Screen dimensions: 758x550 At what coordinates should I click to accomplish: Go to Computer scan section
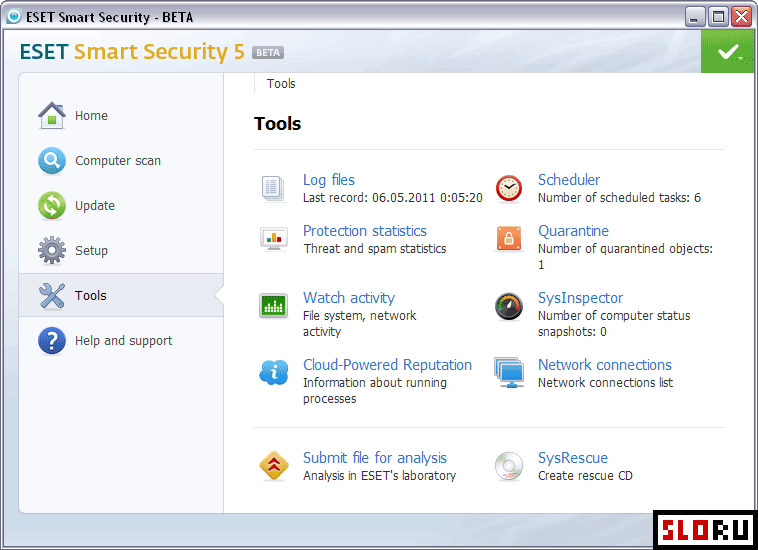point(121,160)
